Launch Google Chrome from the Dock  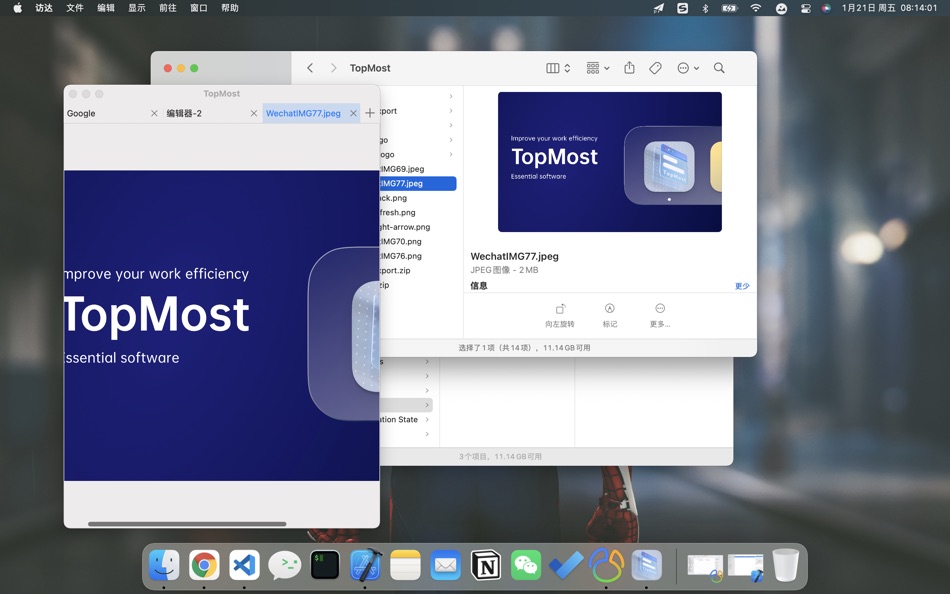tap(204, 565)
